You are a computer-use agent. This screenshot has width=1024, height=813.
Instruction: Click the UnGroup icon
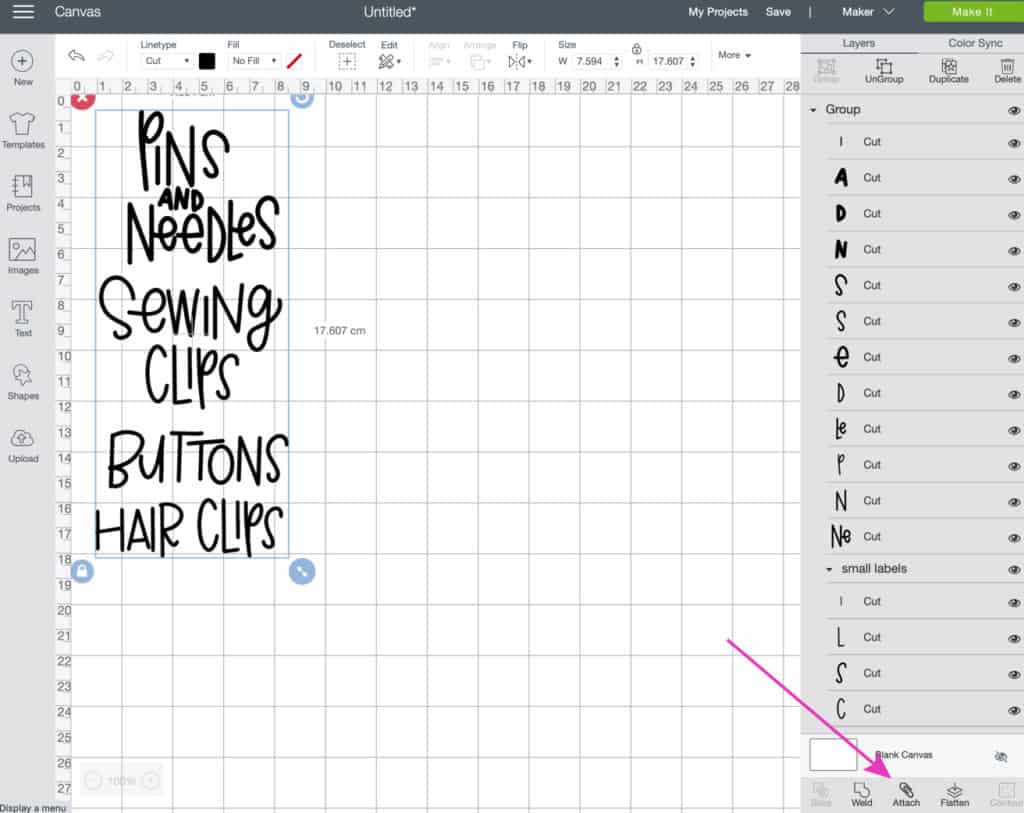(883, 70)
